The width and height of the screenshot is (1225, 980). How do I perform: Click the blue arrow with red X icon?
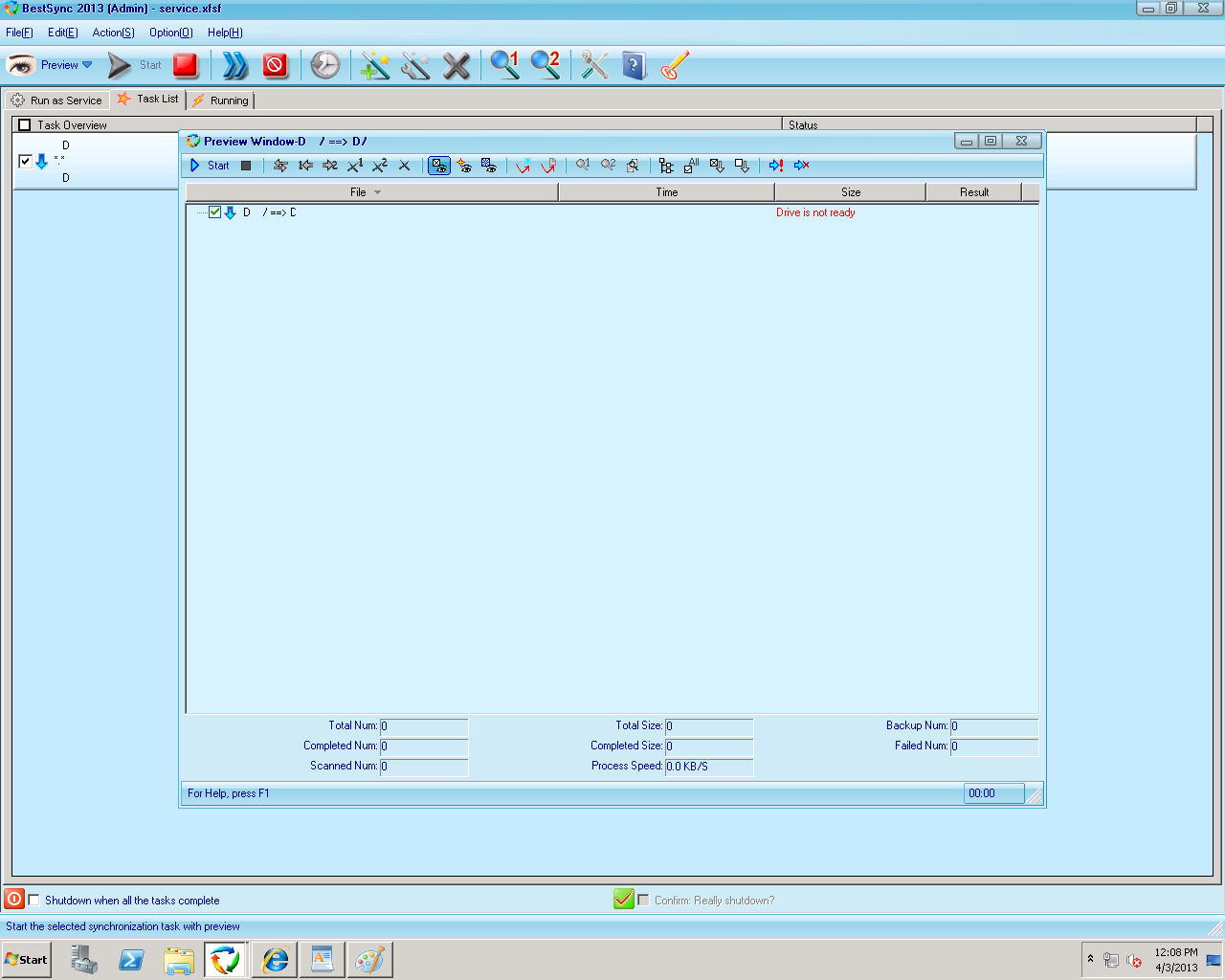802,166
